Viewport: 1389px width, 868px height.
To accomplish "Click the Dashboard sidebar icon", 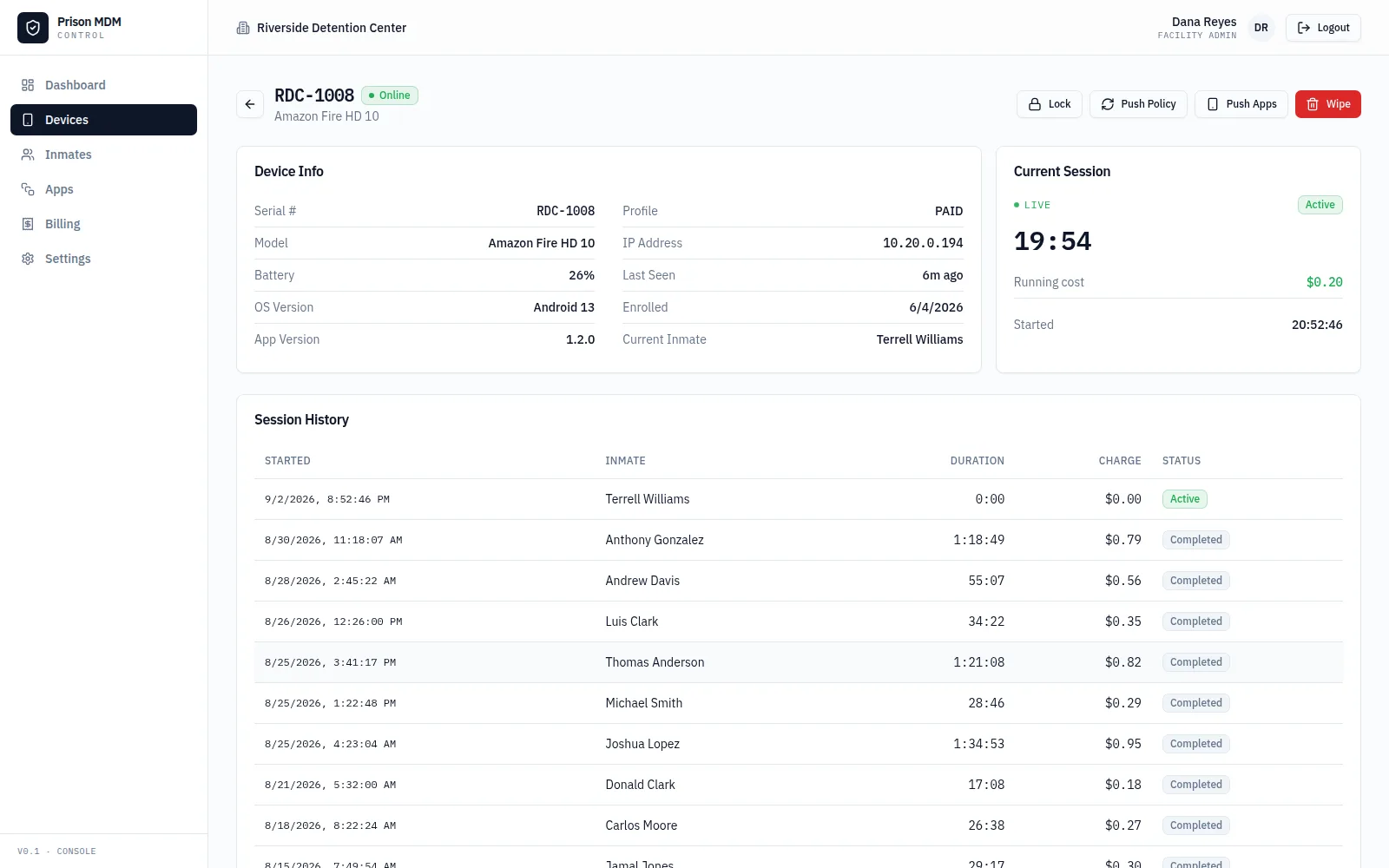I will 28,85.
